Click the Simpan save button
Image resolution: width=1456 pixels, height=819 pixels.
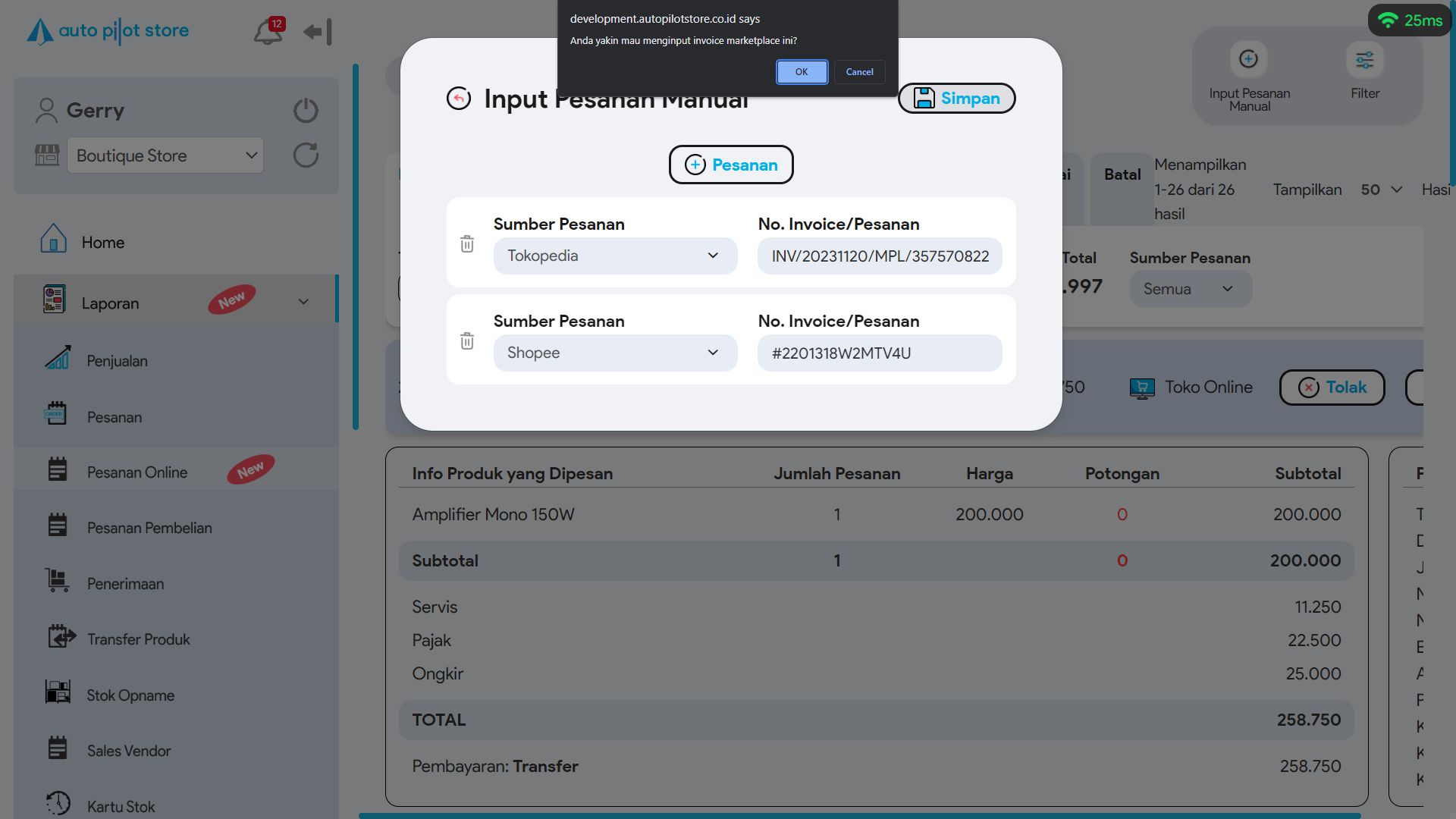(x=956, y=99)
